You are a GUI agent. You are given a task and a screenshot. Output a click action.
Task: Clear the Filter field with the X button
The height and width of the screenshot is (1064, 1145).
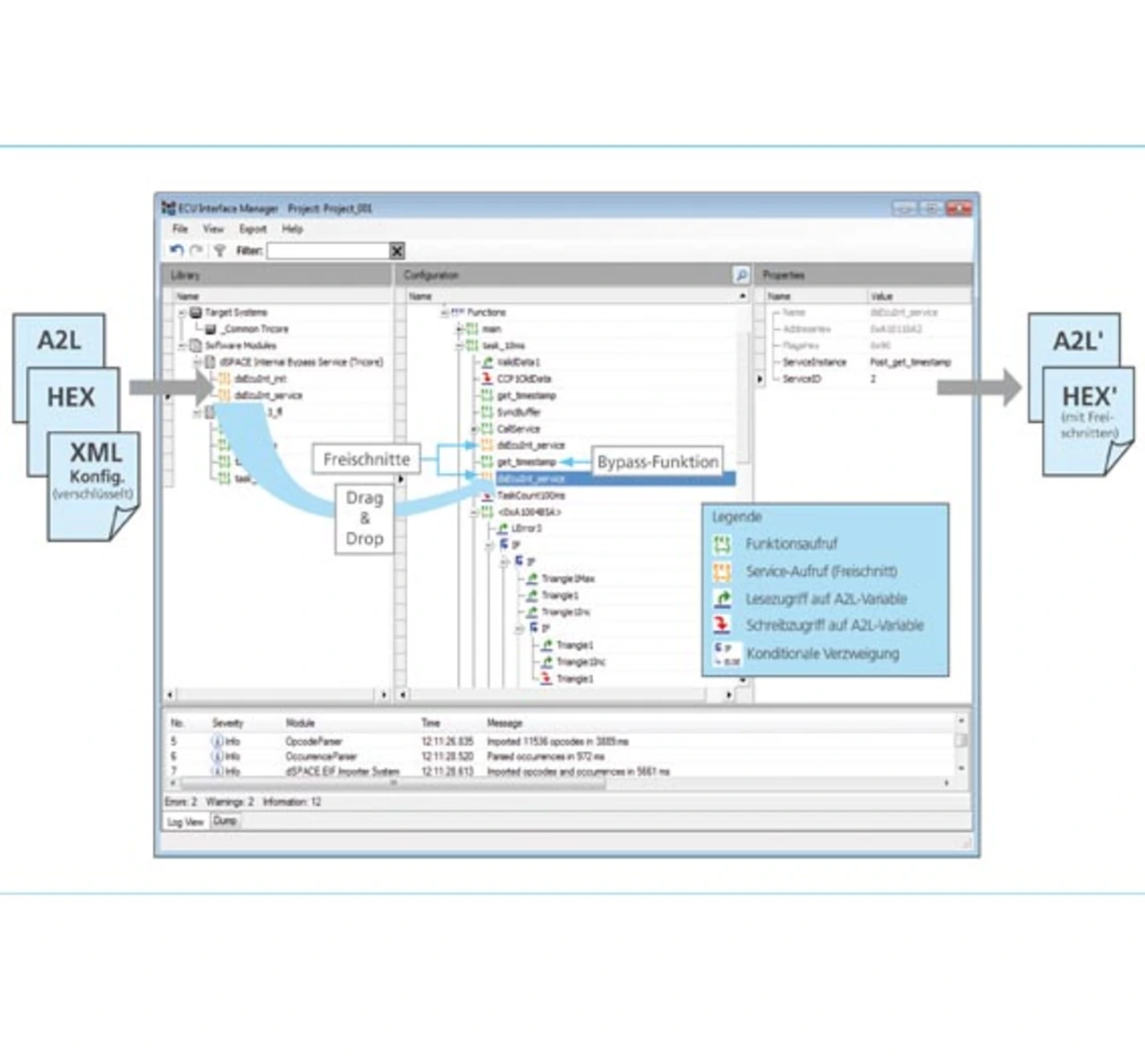click(397, 251)
